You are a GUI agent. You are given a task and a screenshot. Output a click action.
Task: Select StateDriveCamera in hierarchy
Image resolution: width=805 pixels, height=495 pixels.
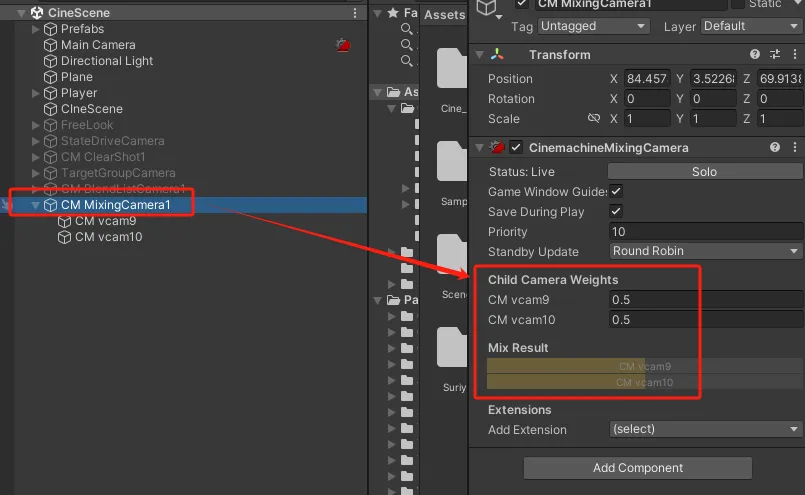pyautogui.click(x=112, y=141)
